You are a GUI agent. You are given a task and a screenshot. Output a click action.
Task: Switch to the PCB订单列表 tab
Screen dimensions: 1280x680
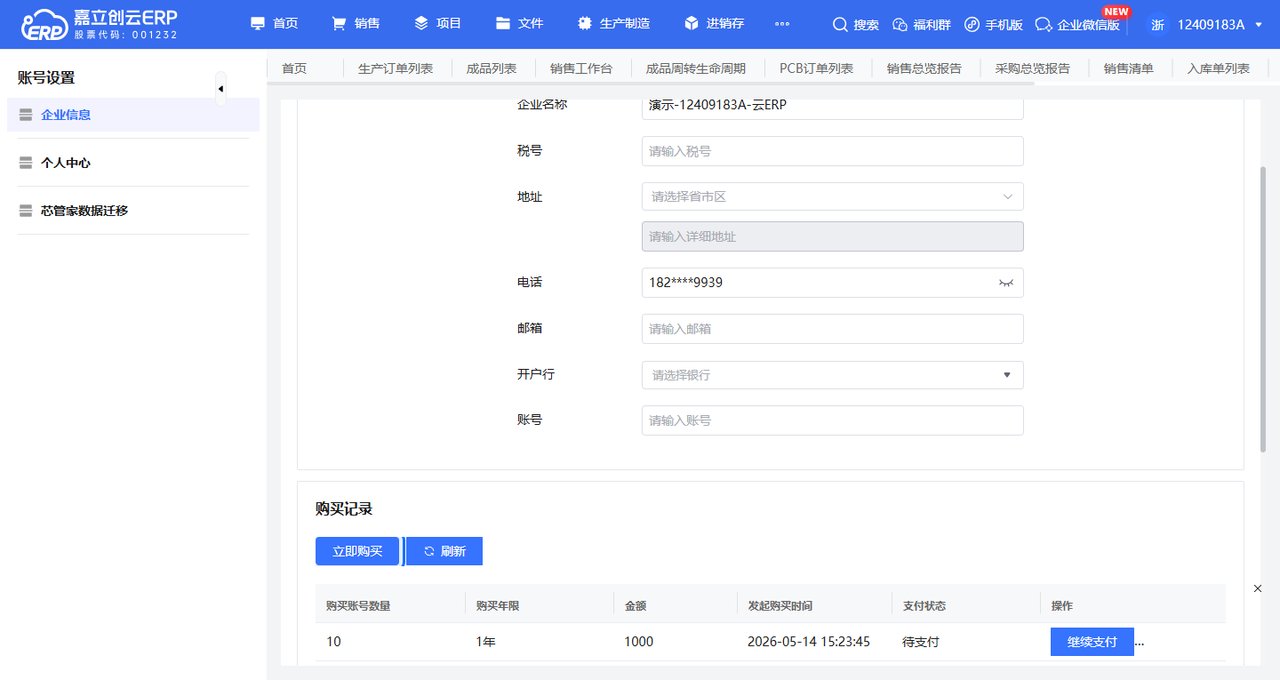point(816,69)
